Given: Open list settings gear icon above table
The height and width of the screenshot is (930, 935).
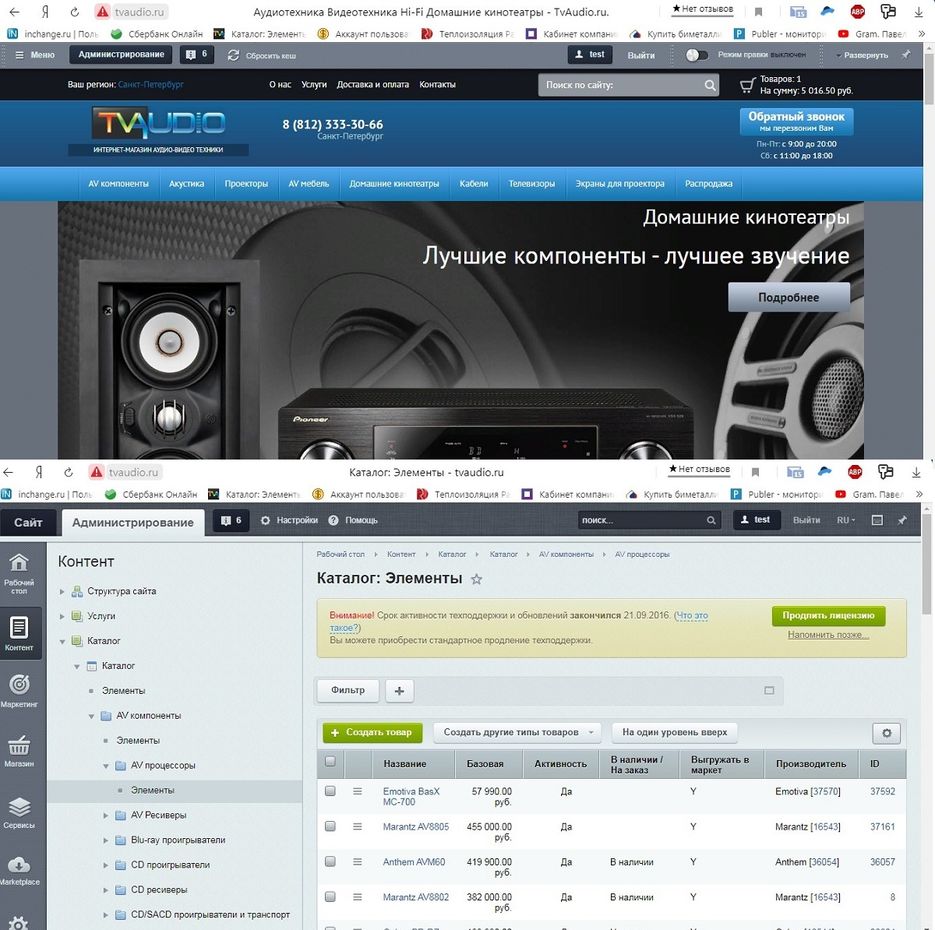Looking at the screenshot, I should 887,733.
